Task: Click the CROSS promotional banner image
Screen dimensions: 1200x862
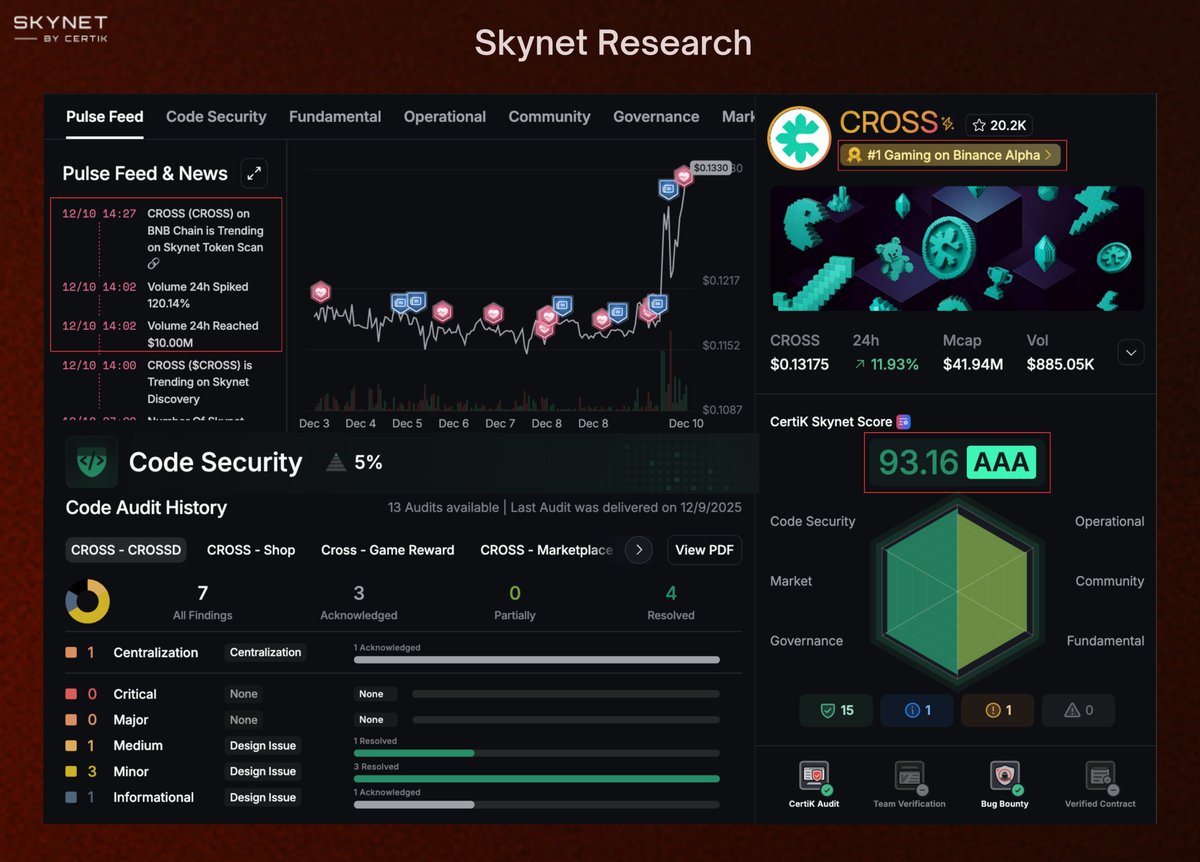Action: click(x=957, y=248)
